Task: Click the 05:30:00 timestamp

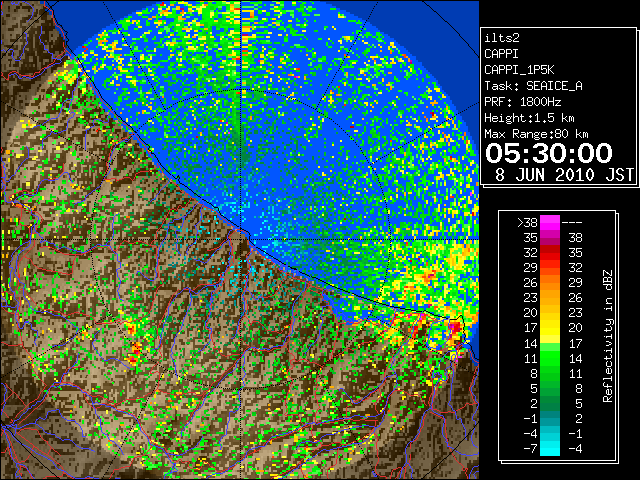Action: click(549, 153)
